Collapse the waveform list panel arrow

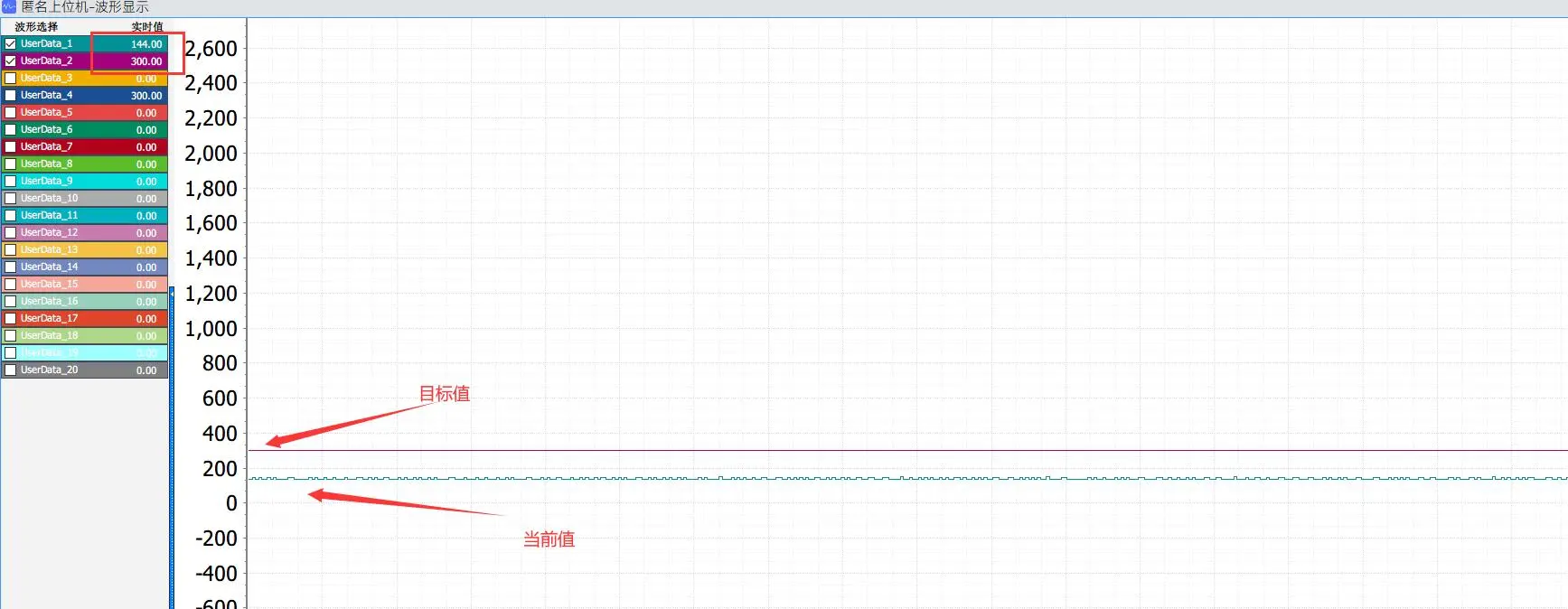pyautogui.click(x=172, y=293)
